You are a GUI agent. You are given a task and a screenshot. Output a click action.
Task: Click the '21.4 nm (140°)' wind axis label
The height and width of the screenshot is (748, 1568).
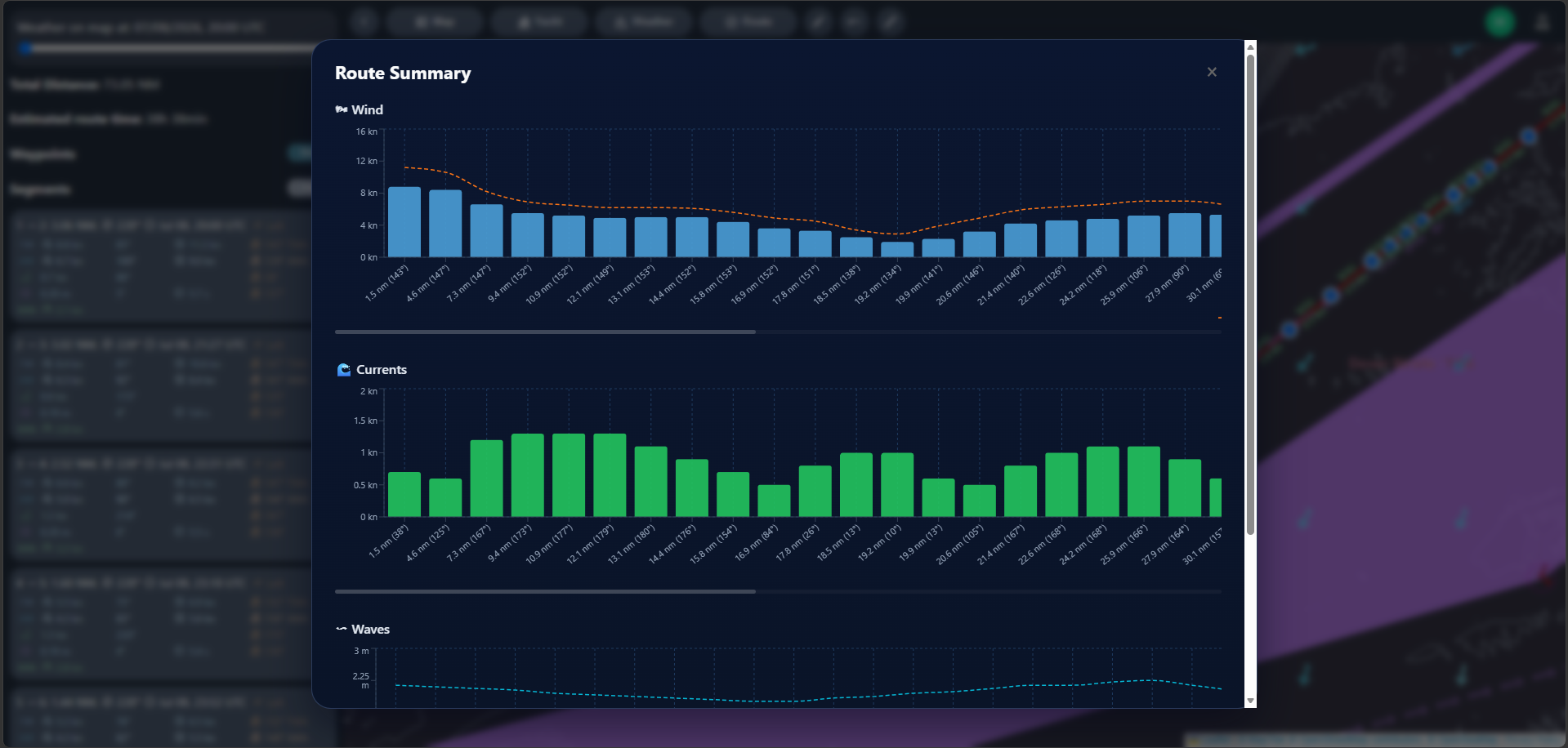click(1001, 284)
